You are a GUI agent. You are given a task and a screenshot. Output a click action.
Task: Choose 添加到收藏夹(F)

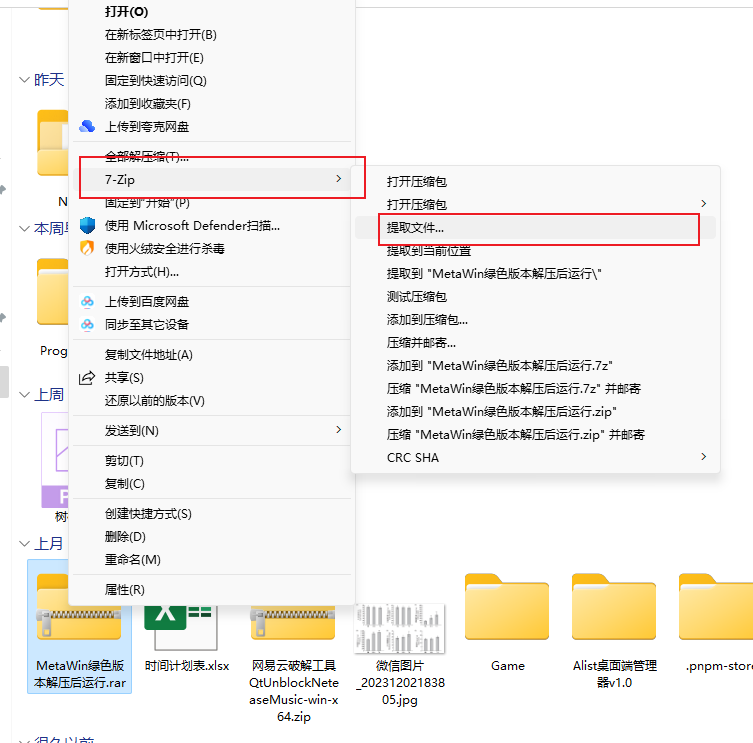(212, 104)
